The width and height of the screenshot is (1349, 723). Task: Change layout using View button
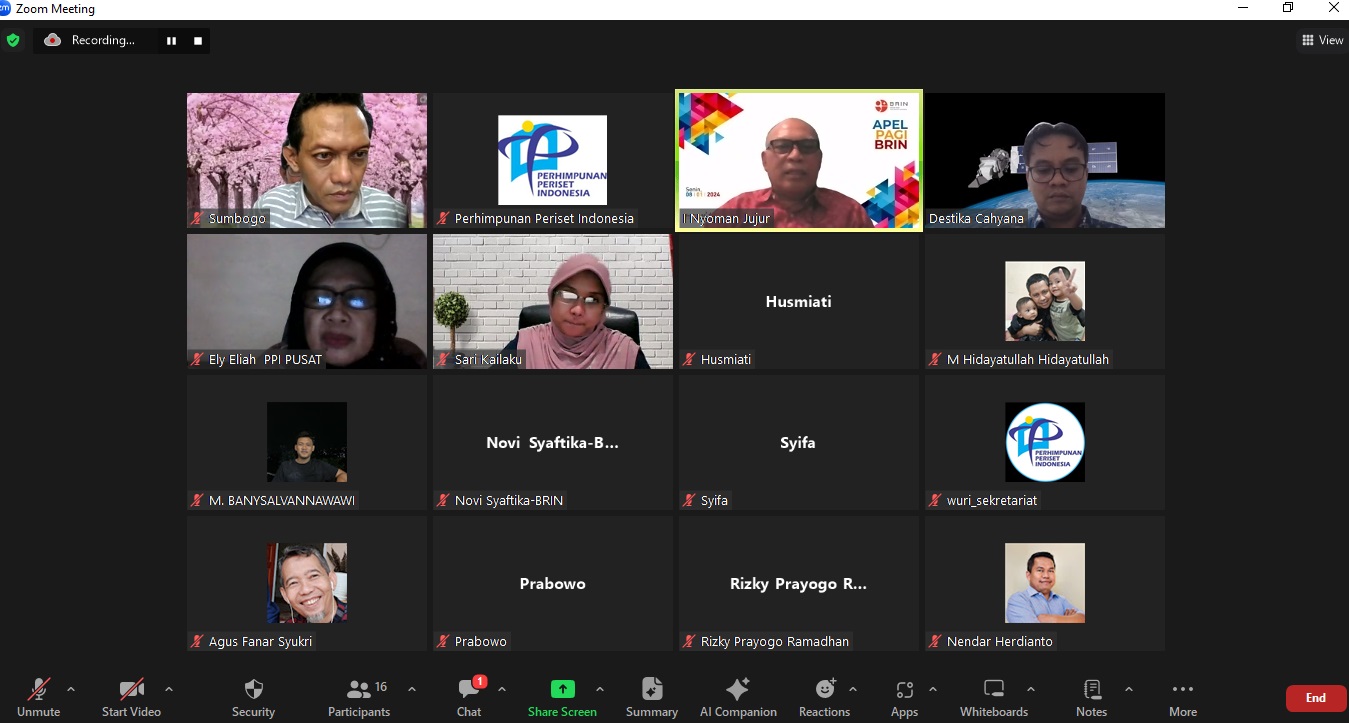click(1322, 40)
